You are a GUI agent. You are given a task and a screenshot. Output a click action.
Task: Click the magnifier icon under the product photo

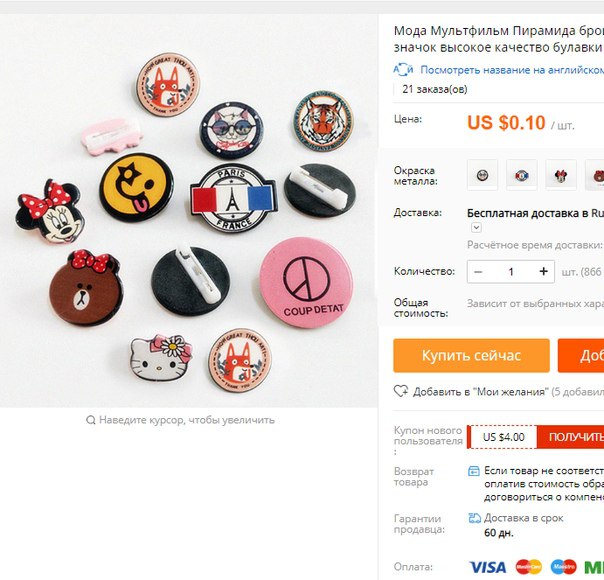[x=91, y=420]
